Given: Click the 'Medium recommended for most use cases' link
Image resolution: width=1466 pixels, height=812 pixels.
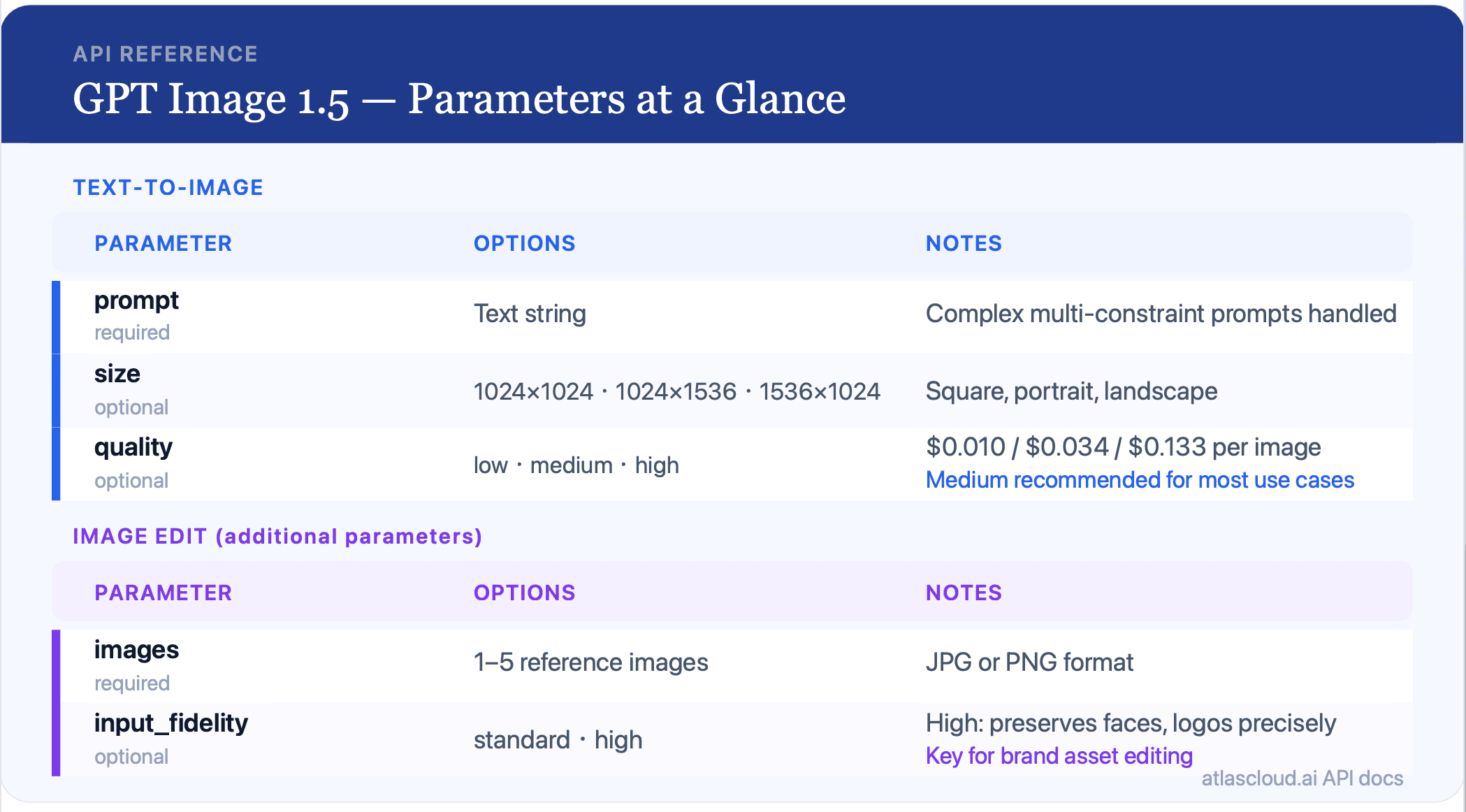Looking at the screenshot, I should tap(1140, 480).
